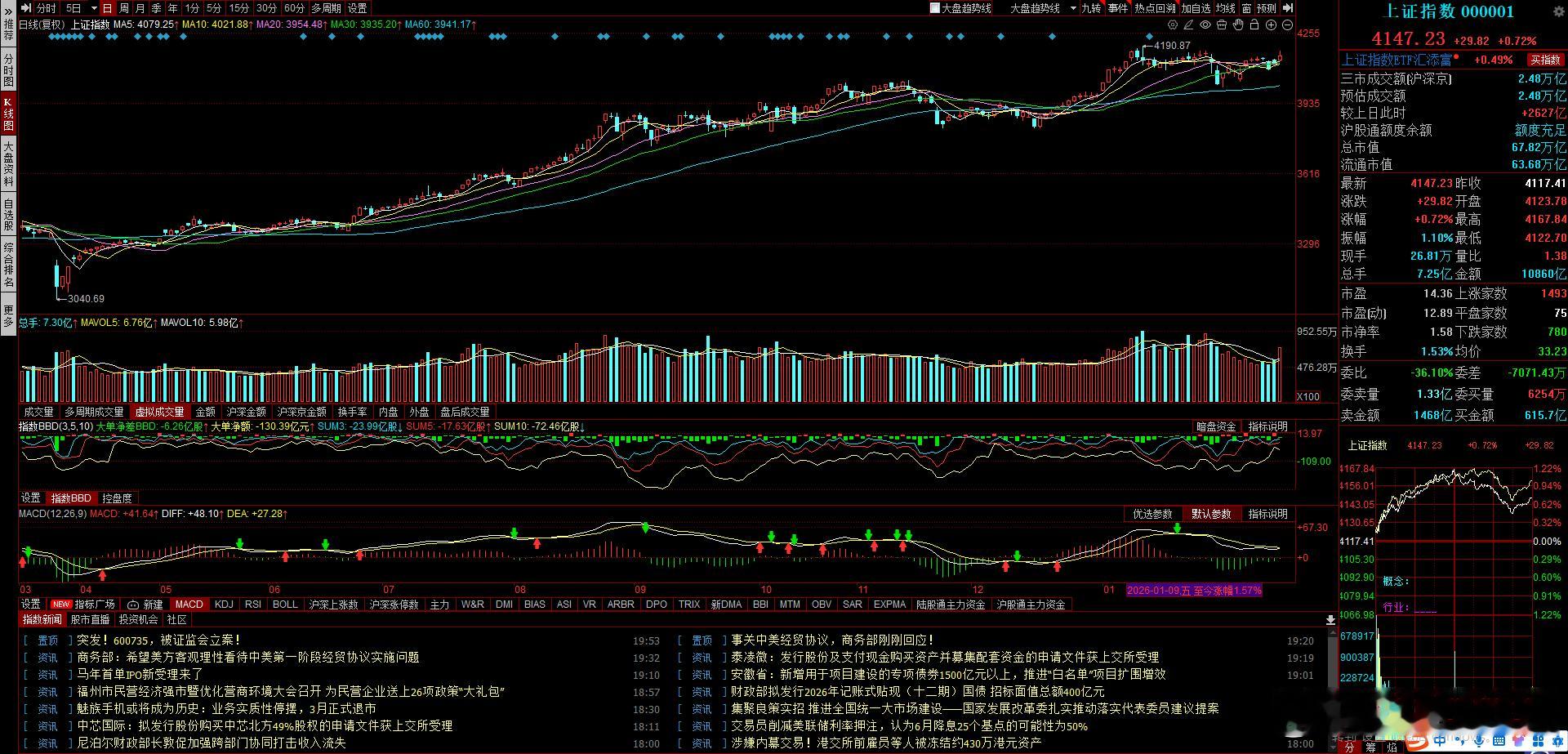Switch to 分时 chart view
This screenshot has height=754, width=1568.
click(x=47, y=8)
